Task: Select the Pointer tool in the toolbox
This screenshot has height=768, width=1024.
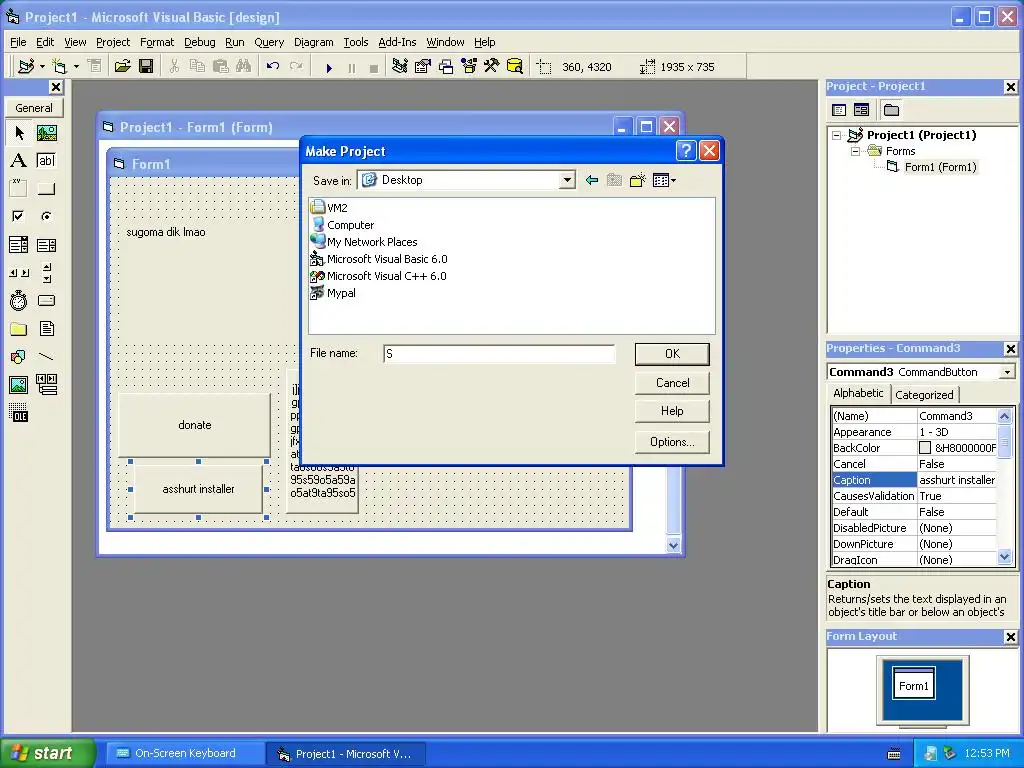Action: point(19,133)
